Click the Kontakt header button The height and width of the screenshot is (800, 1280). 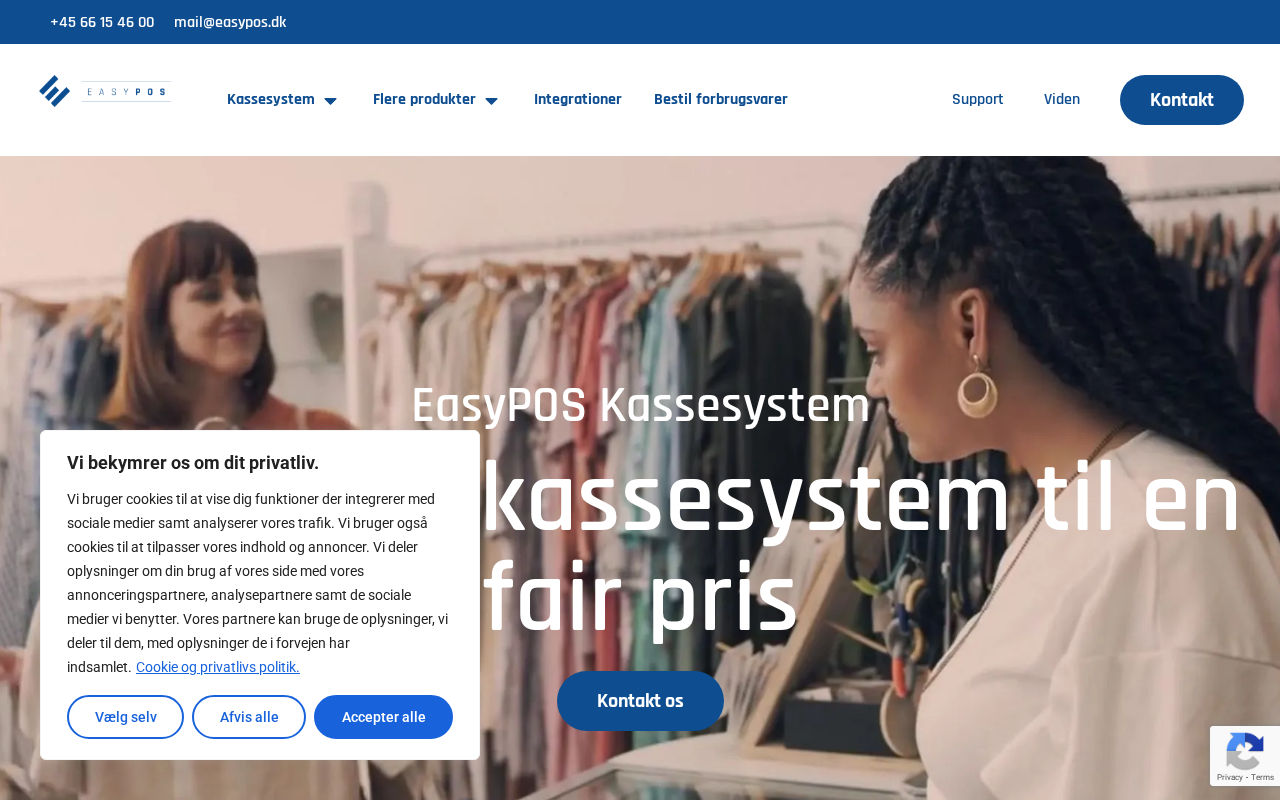point(1182,100)
